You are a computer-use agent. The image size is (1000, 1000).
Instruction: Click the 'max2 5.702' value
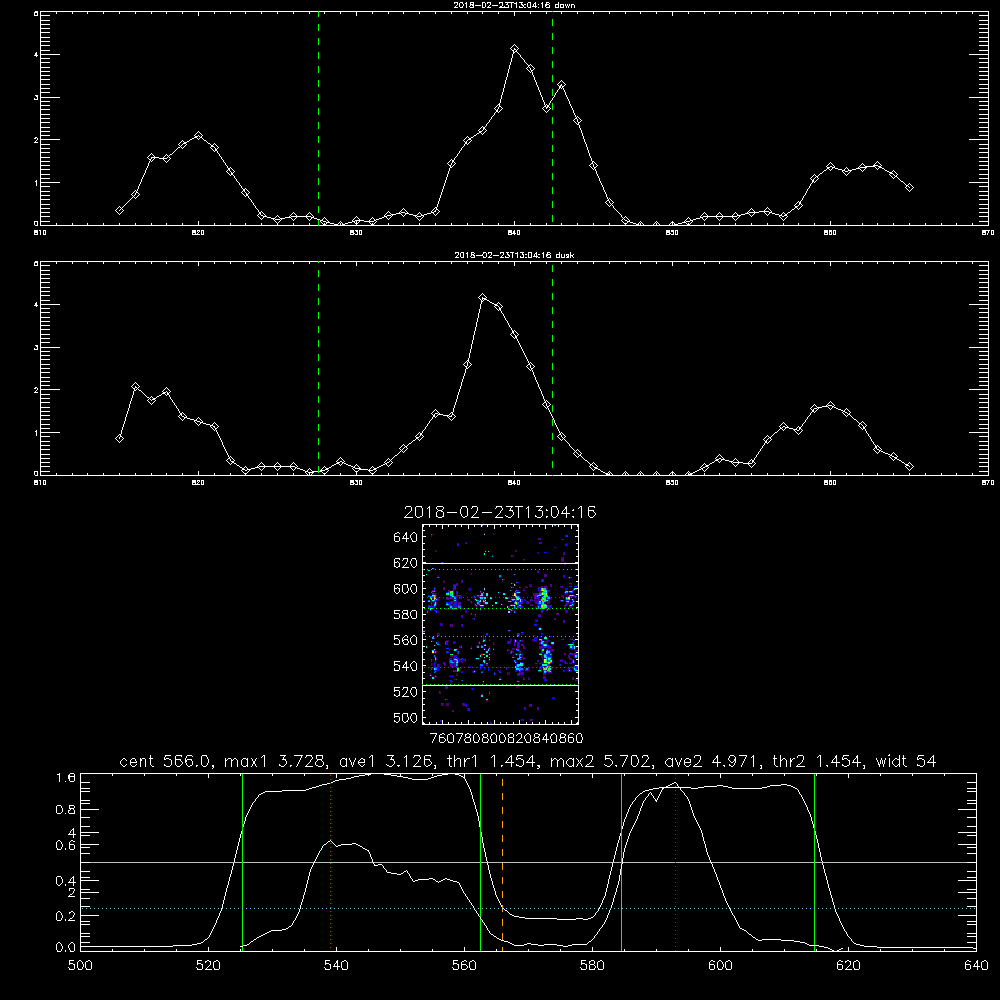(601, 761)
